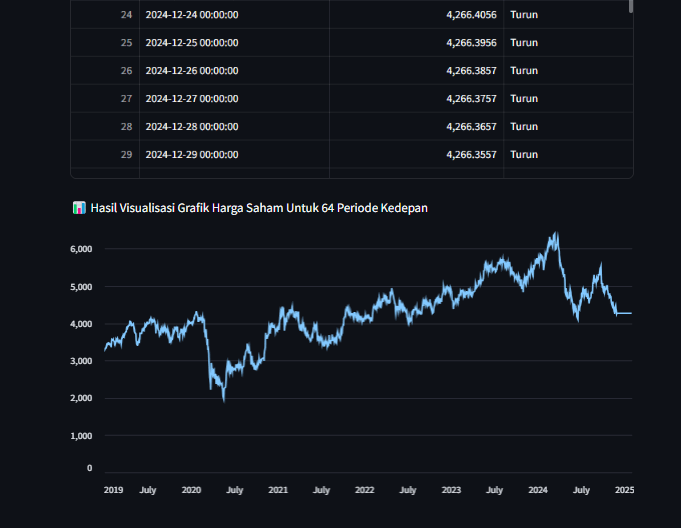Click the 2024 x-axis label
The height and width of the screenshot is (528, 681).
pos(538,490)
